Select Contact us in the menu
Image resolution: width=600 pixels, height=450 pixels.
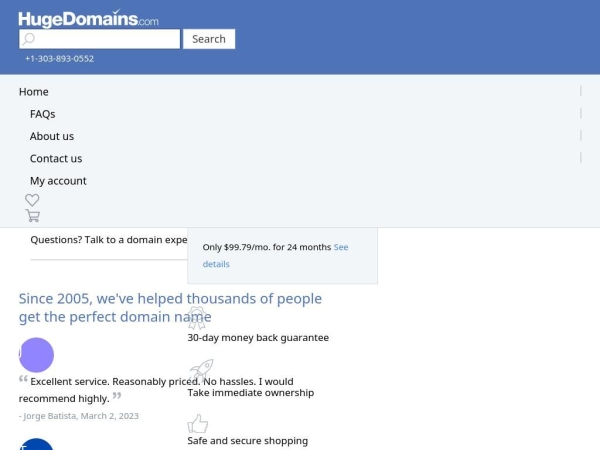(56, 158)
